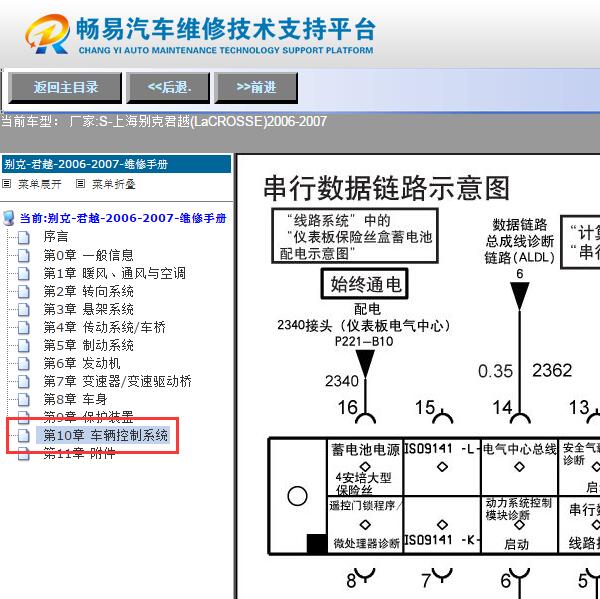Click the 2340接头(仪表板电气中心) label
The height and width of the screenshot is (599, 600).
click(363, 326)
